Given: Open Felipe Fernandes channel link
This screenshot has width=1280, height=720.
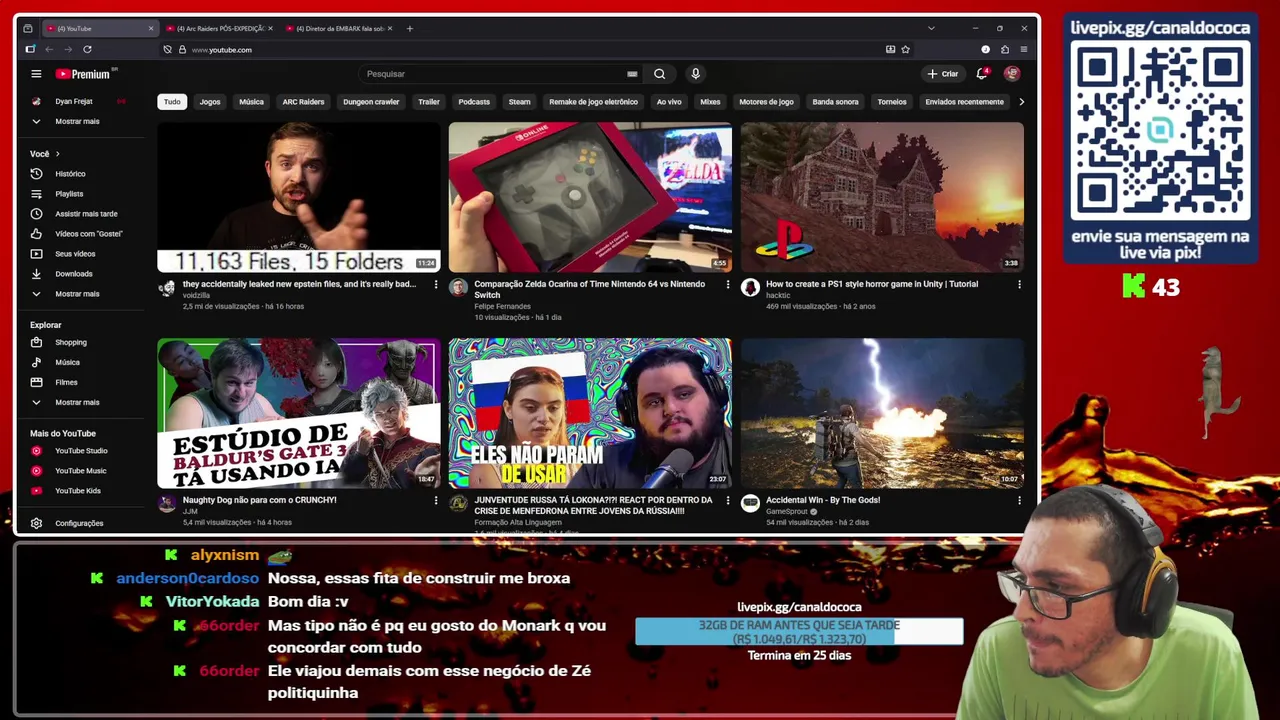Looking at the screenshot, I should (502, 307).
